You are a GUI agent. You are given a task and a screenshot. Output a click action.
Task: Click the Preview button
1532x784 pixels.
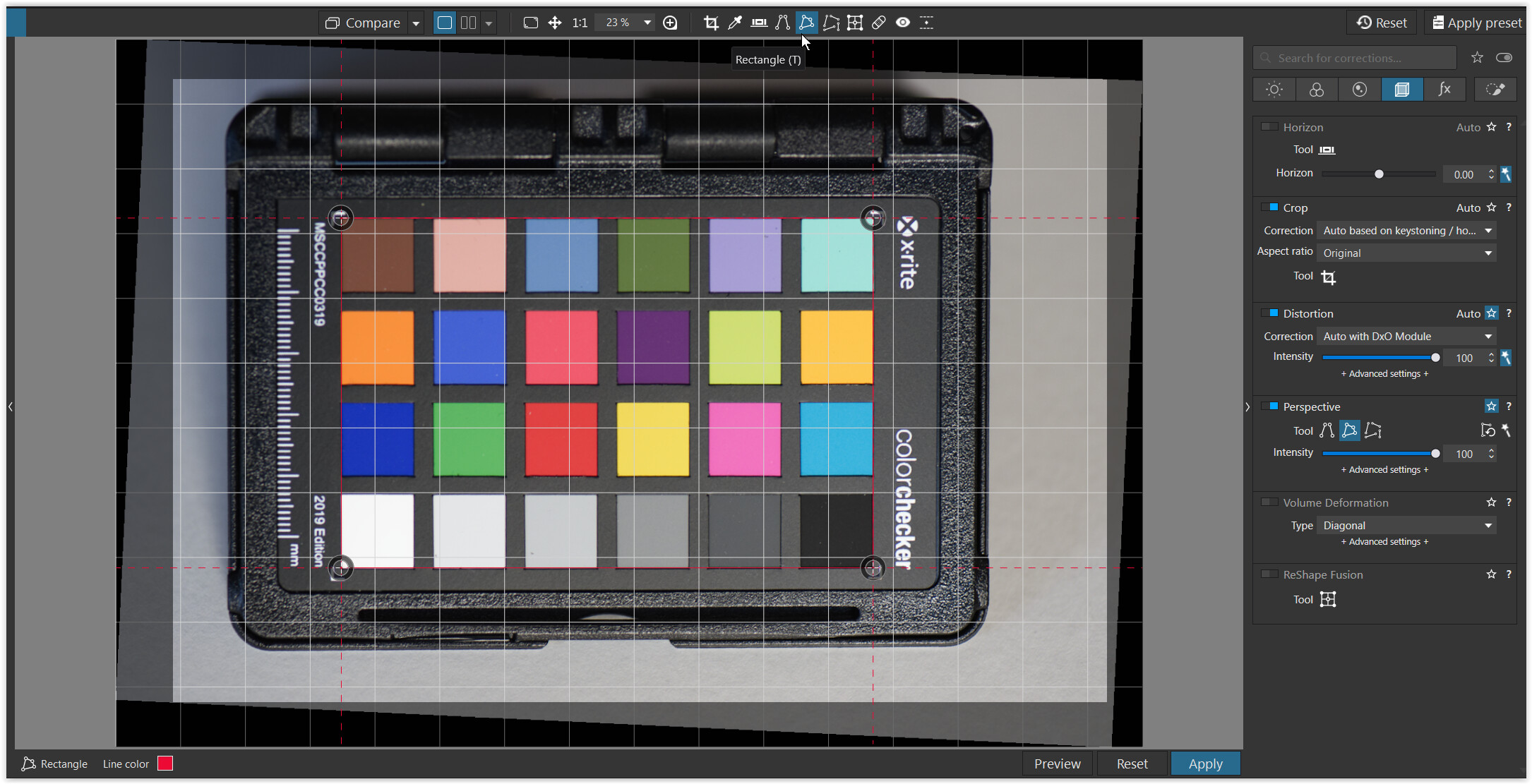coord(1057,764)
